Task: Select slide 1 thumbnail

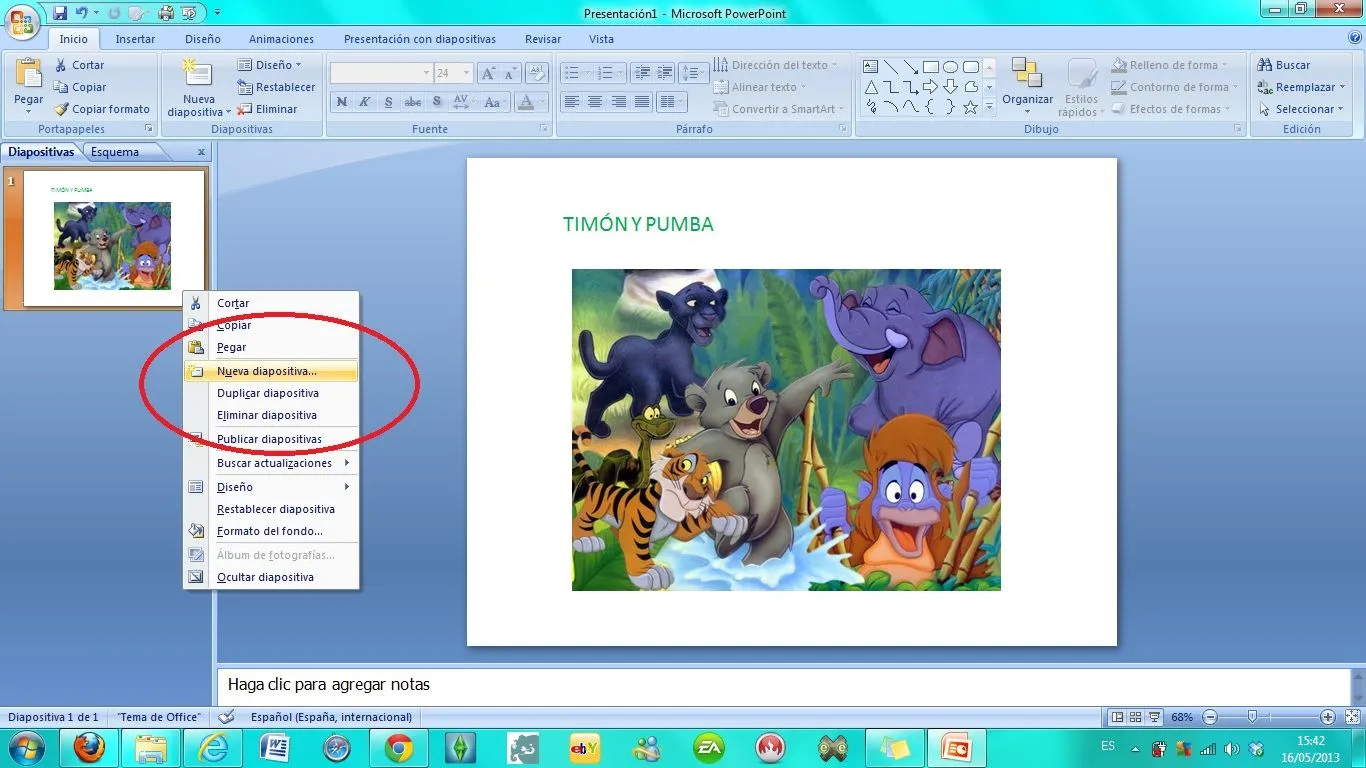Action: click(x=113, y=238)
